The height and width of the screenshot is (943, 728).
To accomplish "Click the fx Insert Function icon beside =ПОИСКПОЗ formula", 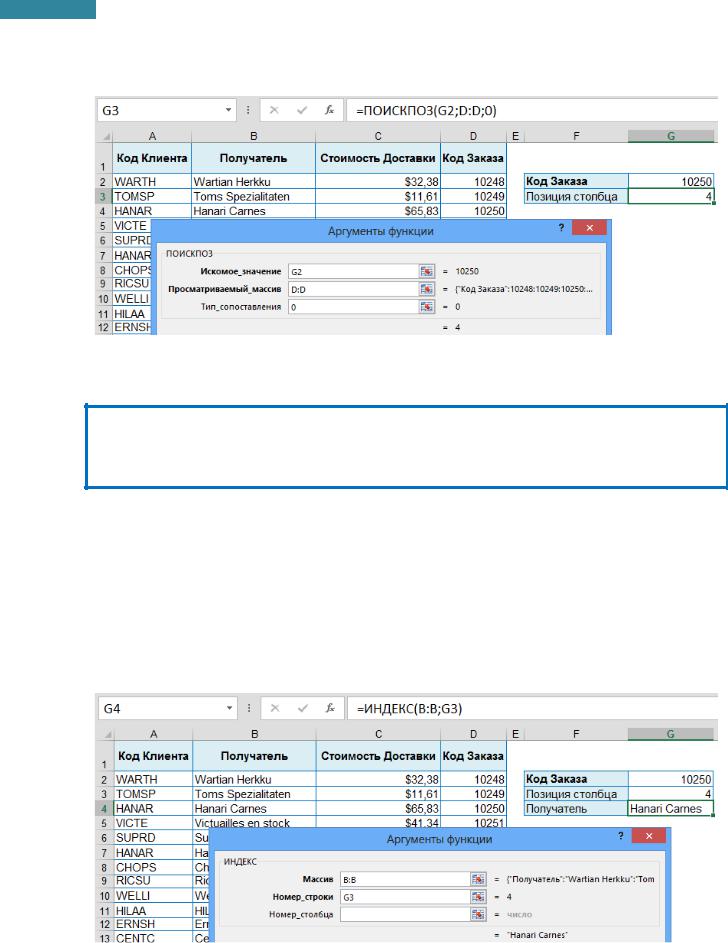I will (329, 110).
